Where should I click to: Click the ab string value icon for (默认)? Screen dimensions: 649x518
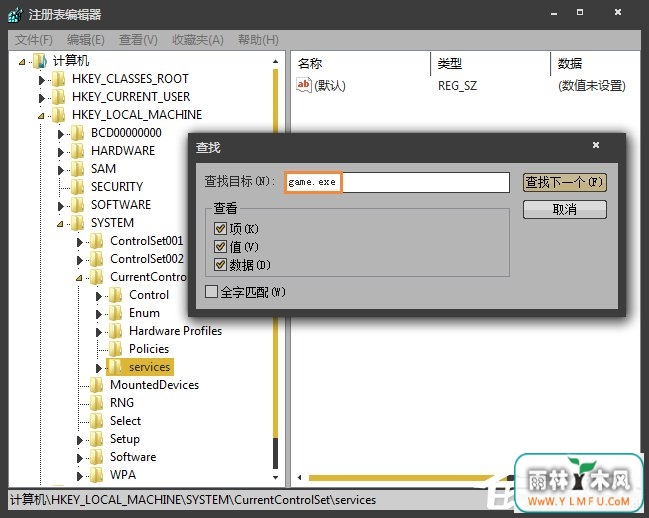[303, 86]
